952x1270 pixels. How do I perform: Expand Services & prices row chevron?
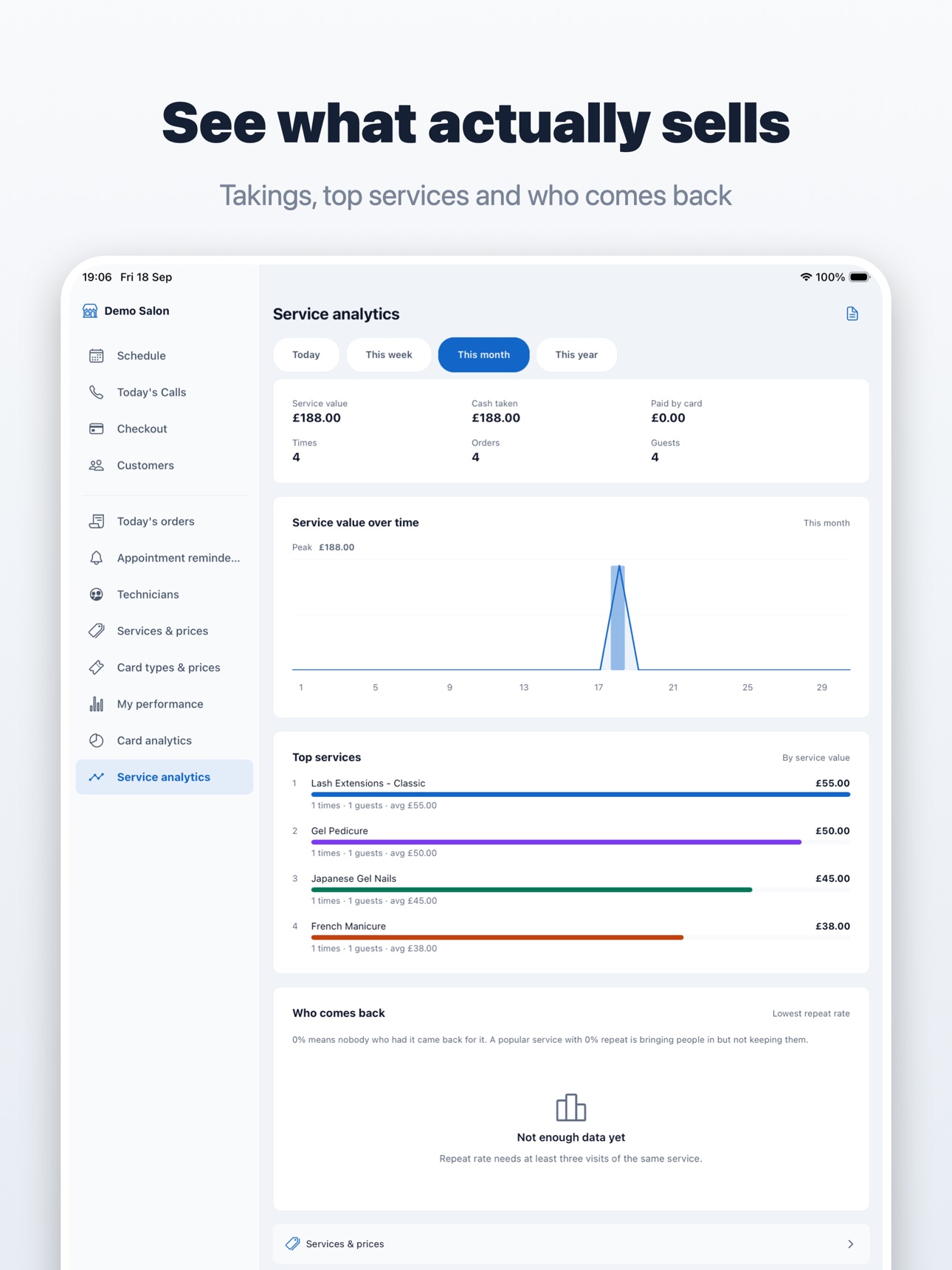pos(851,1244)
